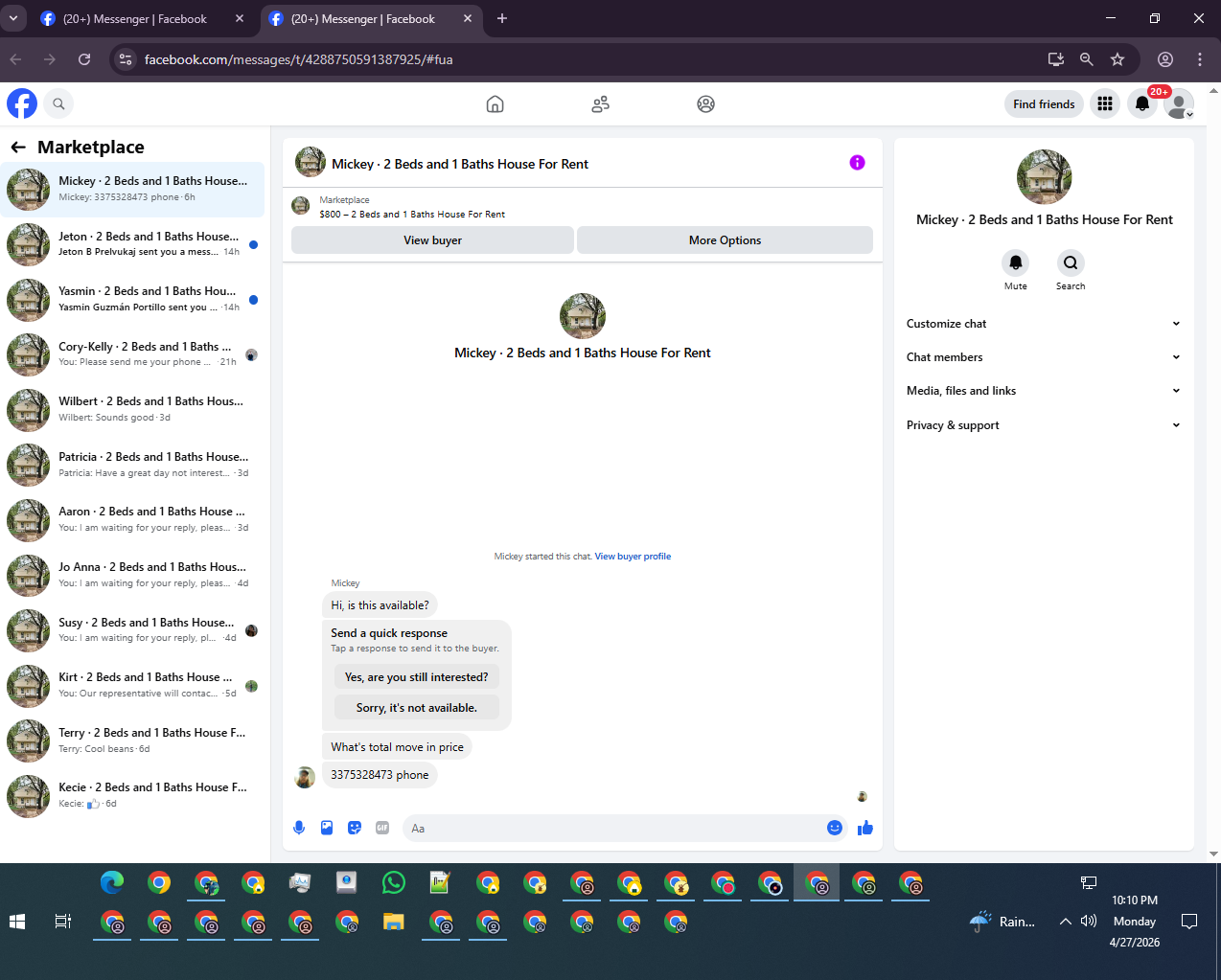Open Aaron conversation in list

click(x=133, y=519)
